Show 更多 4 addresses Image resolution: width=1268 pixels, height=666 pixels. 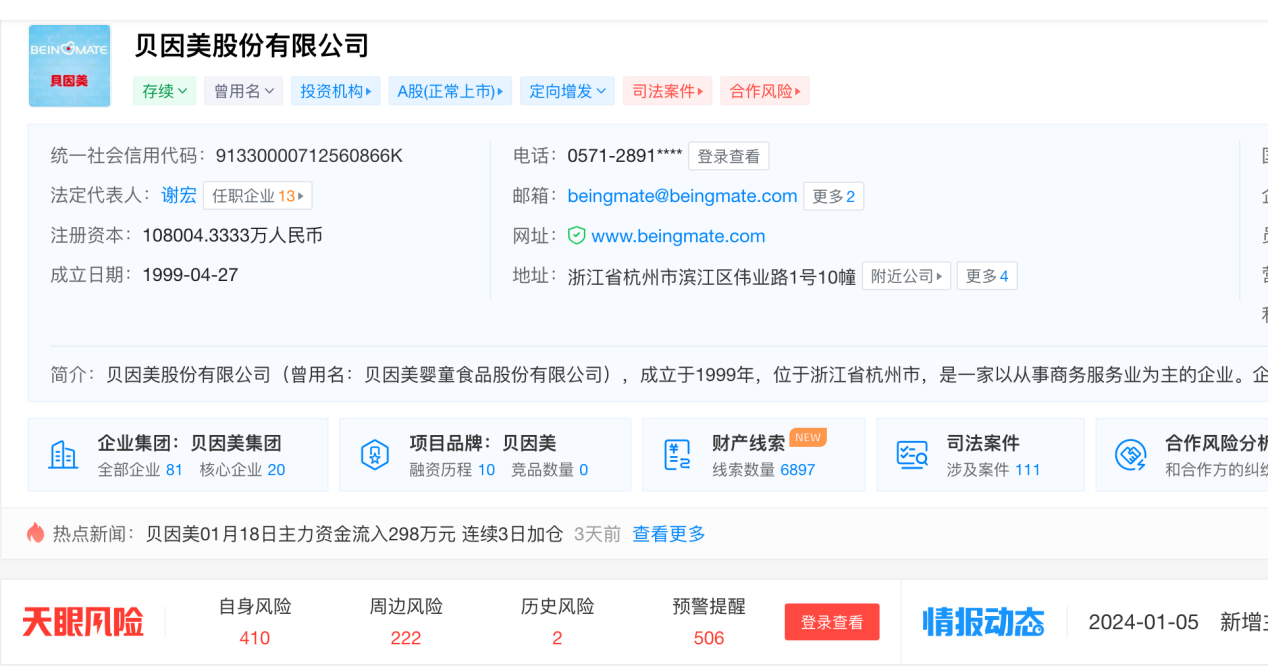click(x=987, y=276)
